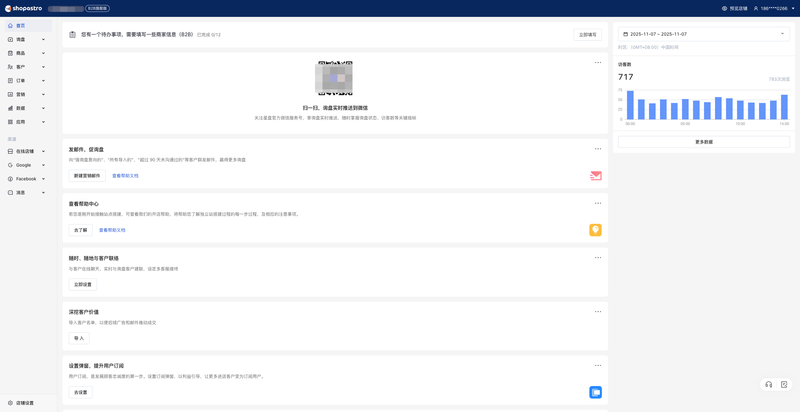
Task: Click the Google logo icon in sidebar
Action: pos(11,165)
